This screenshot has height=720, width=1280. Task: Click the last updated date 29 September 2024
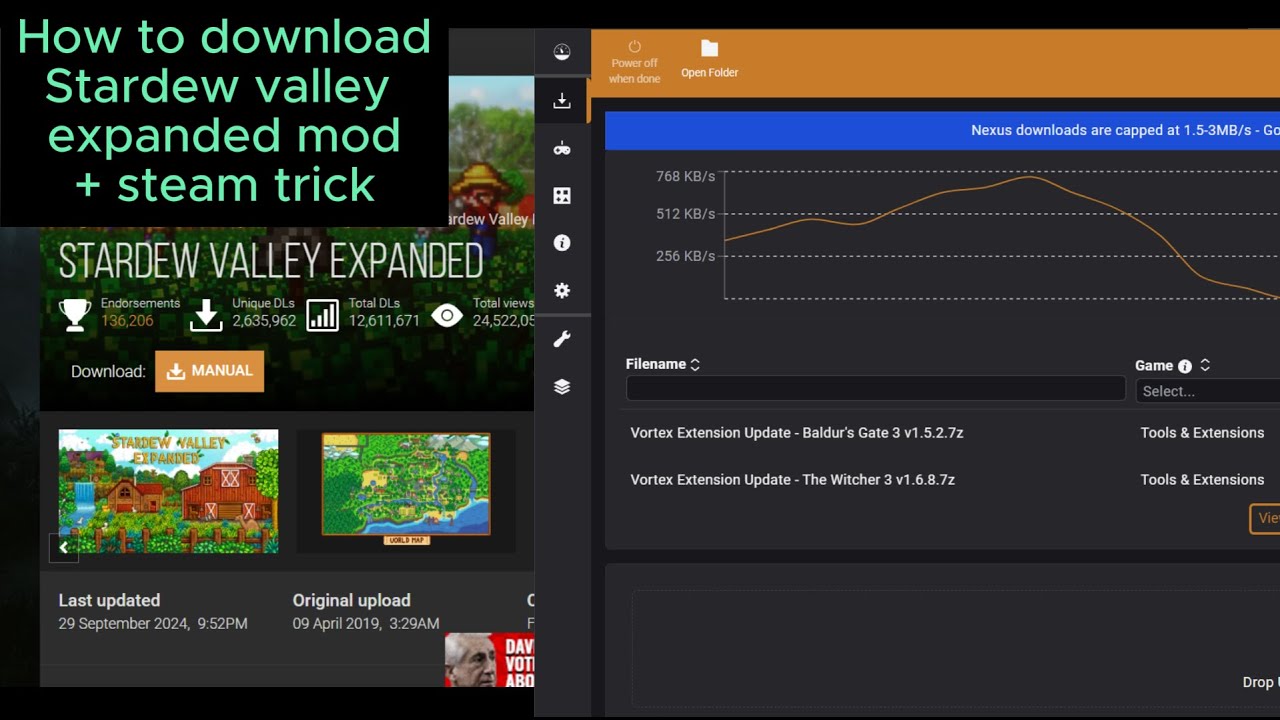click(153, 624)
